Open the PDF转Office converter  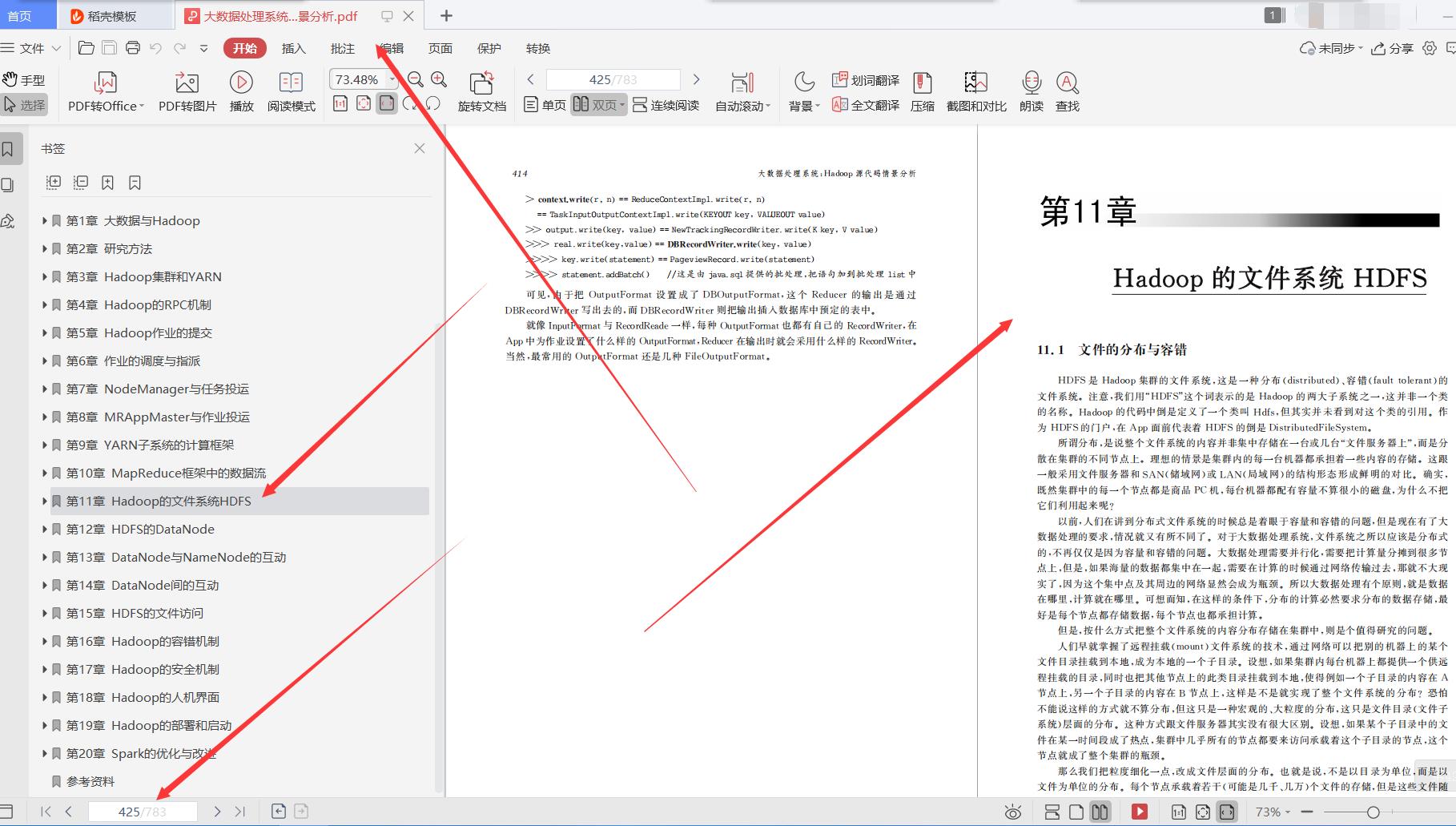coord(106,92)
